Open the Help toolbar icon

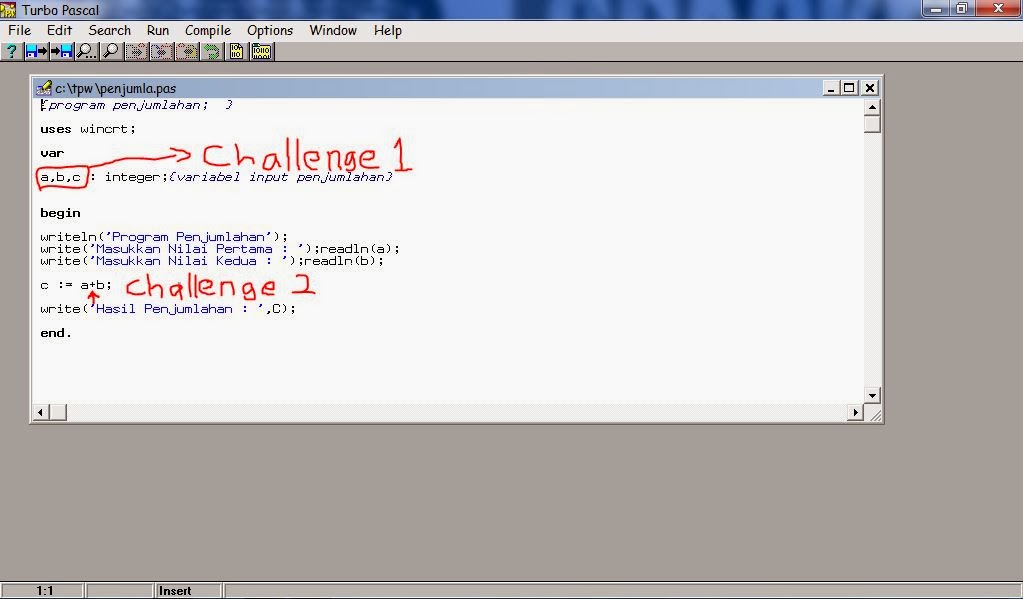tap(10, 50)
